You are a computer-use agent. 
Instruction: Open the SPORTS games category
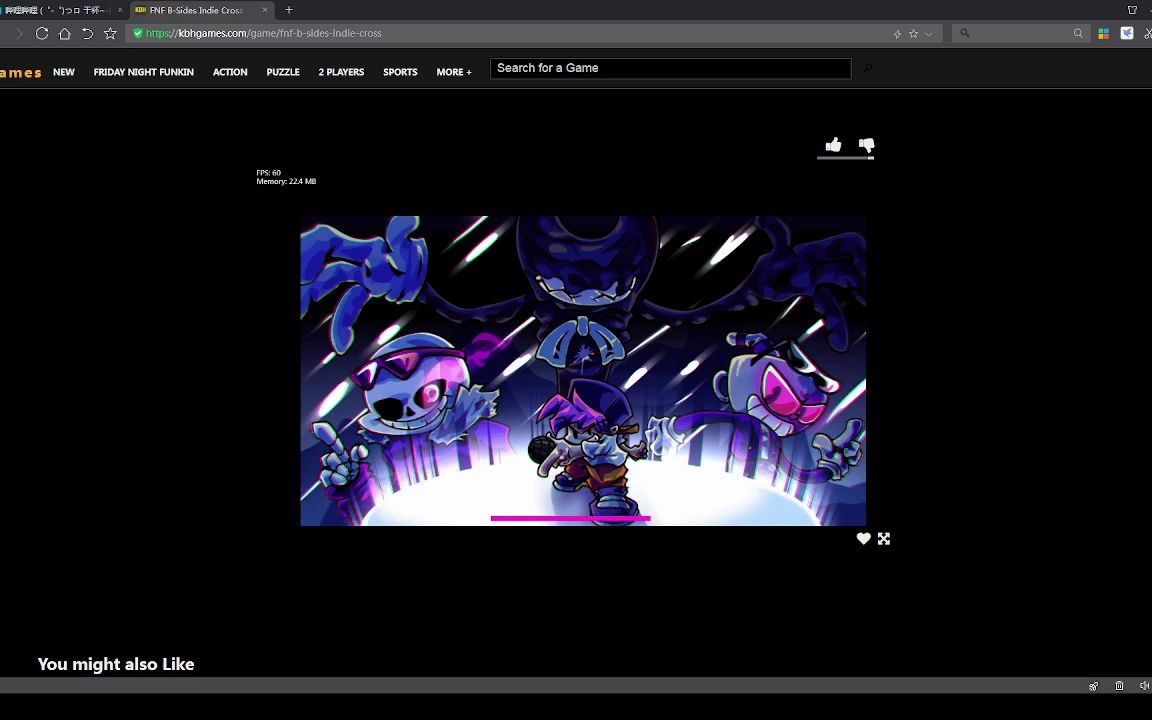coord(400,72)
